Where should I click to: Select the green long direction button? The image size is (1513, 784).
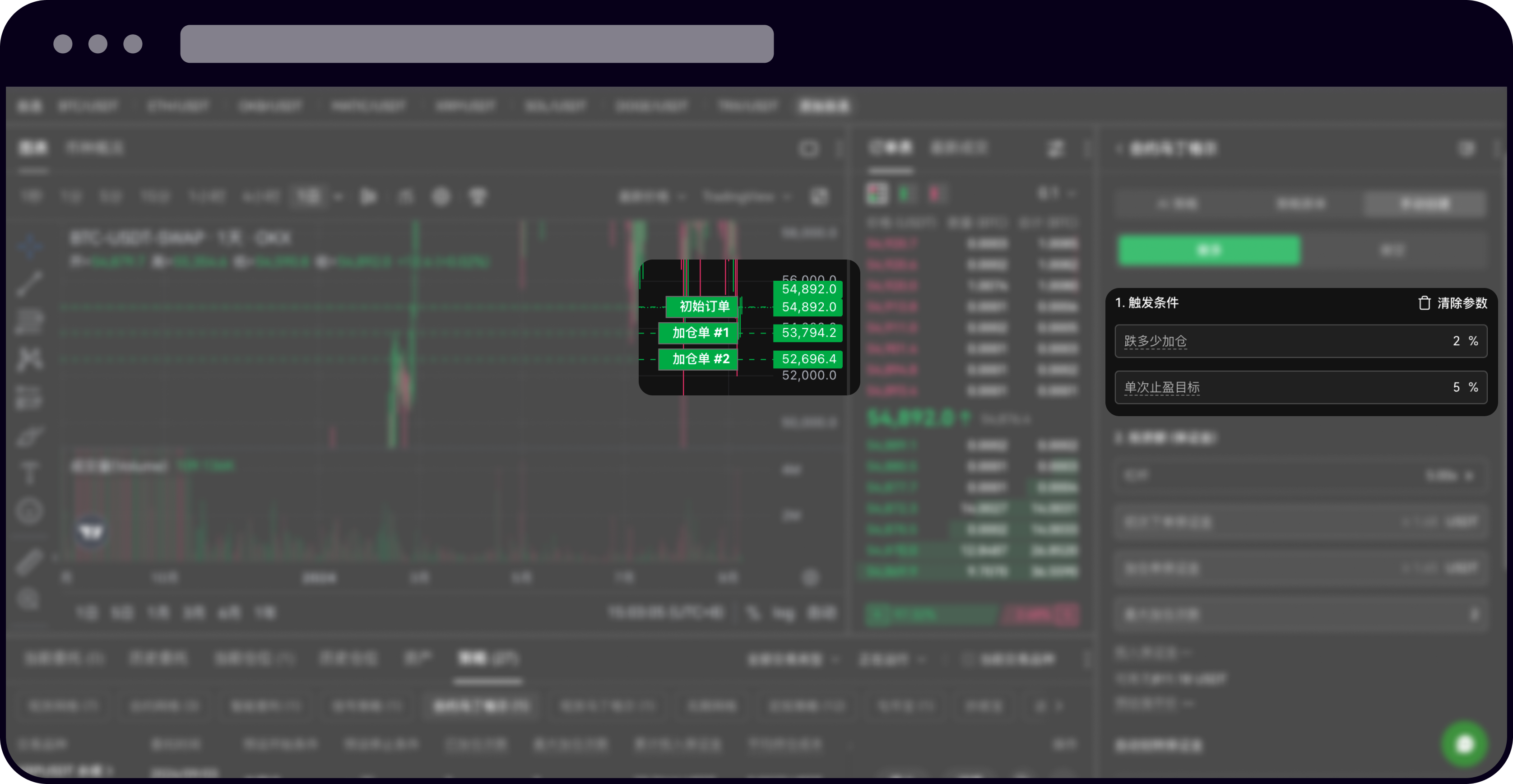coord(1209,251)
